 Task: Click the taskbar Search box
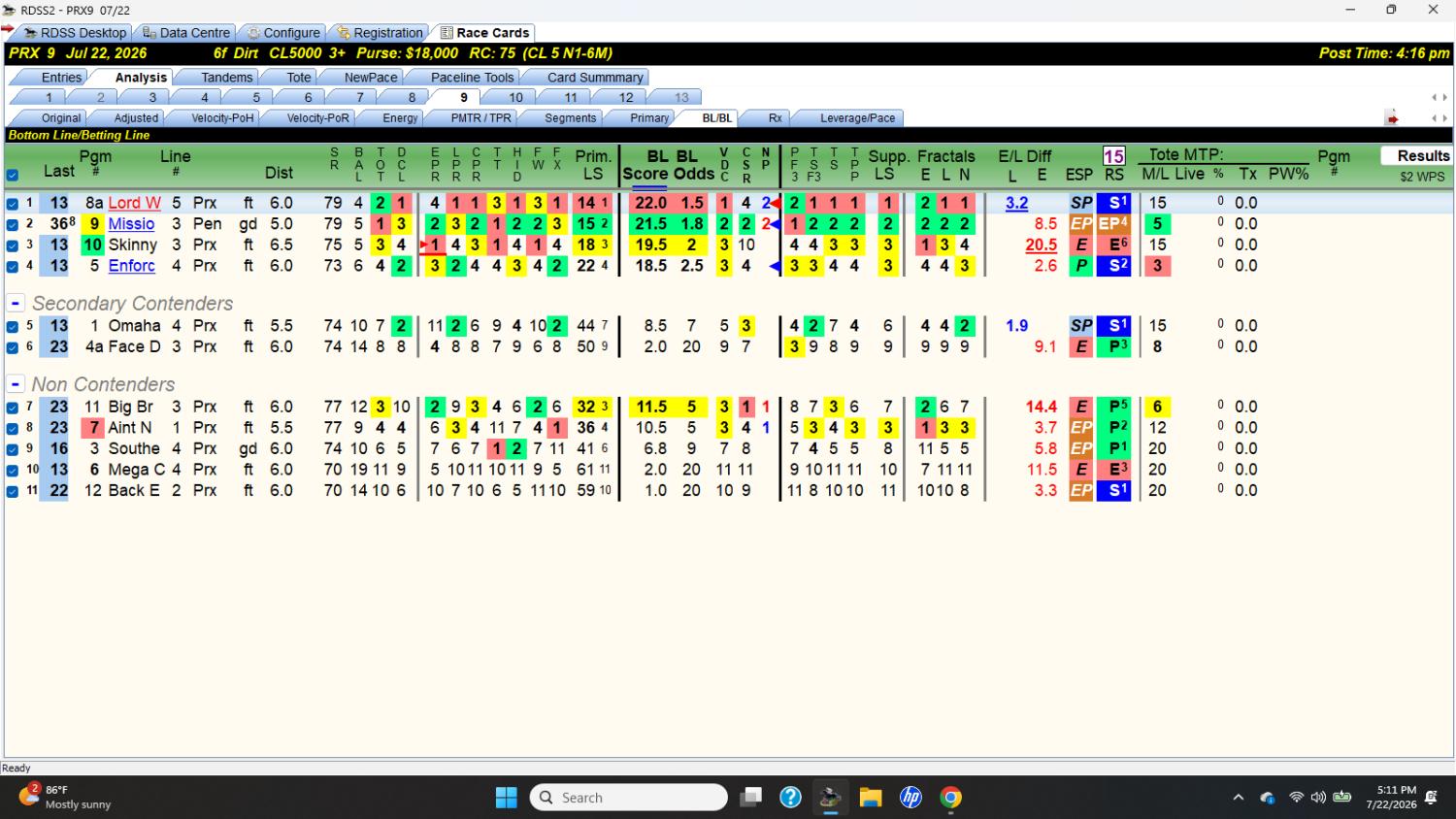629,798
